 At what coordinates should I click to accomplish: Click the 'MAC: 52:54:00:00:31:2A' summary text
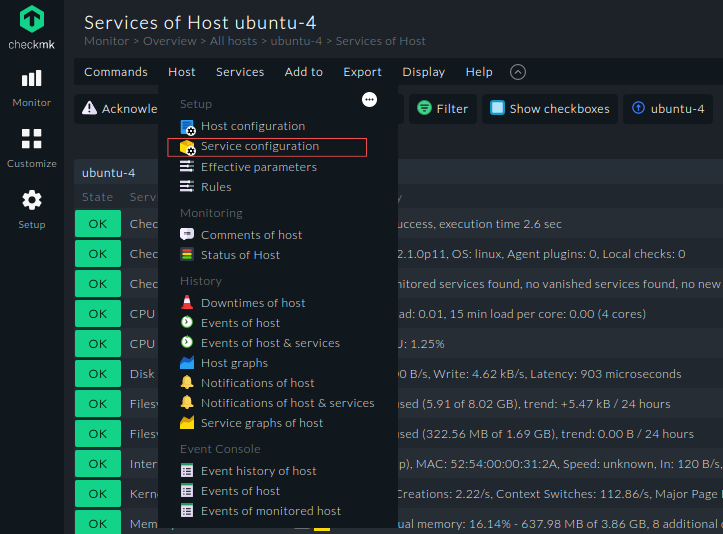[486, 463]
